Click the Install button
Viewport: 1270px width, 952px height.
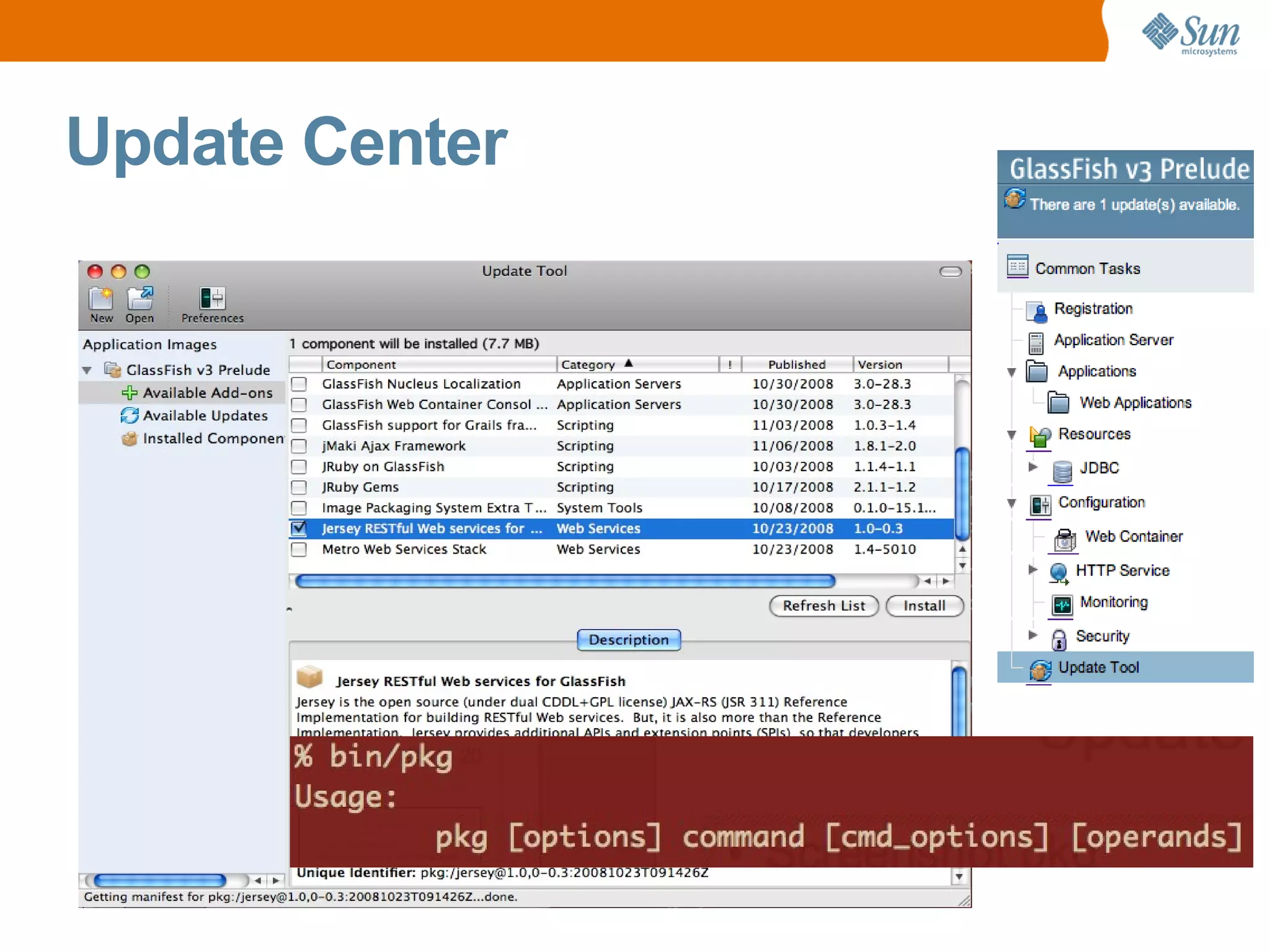click(924, 606)
